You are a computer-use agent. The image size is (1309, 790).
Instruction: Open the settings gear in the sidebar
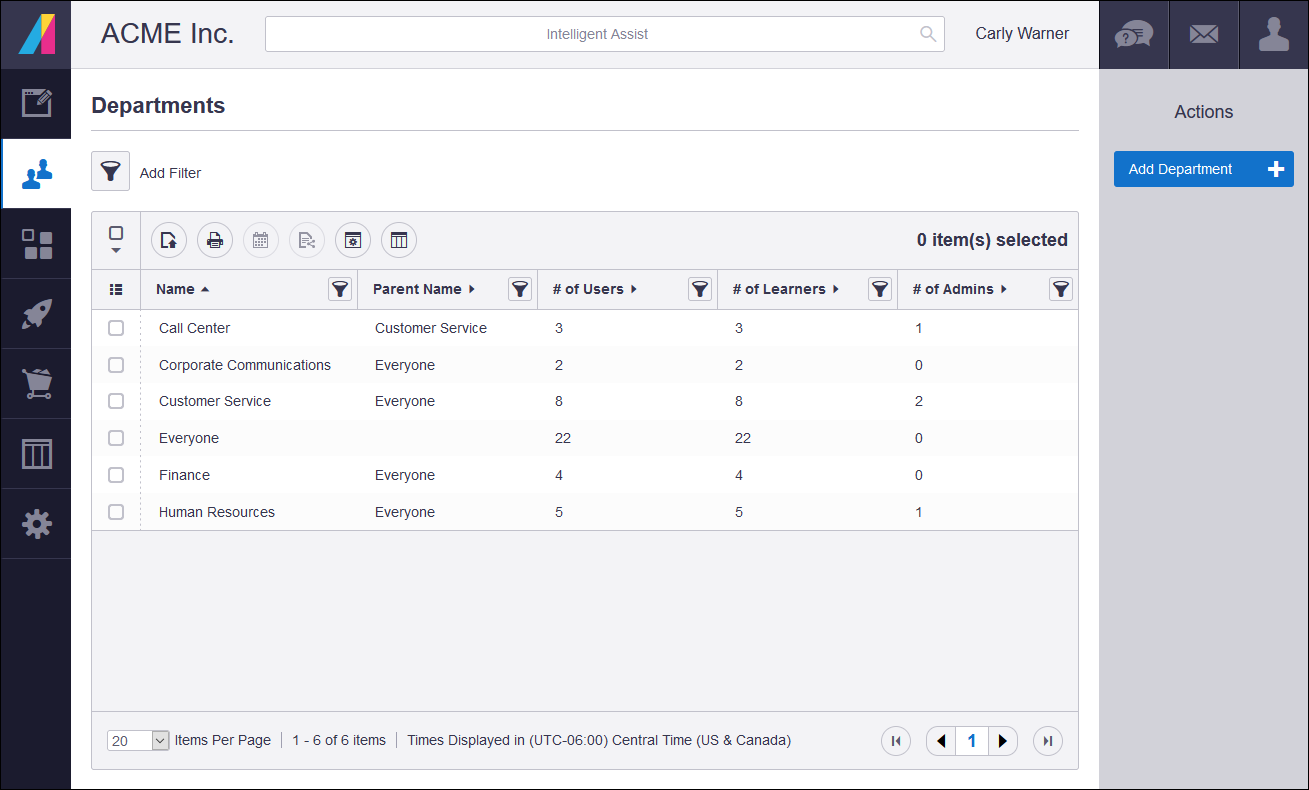37,524
